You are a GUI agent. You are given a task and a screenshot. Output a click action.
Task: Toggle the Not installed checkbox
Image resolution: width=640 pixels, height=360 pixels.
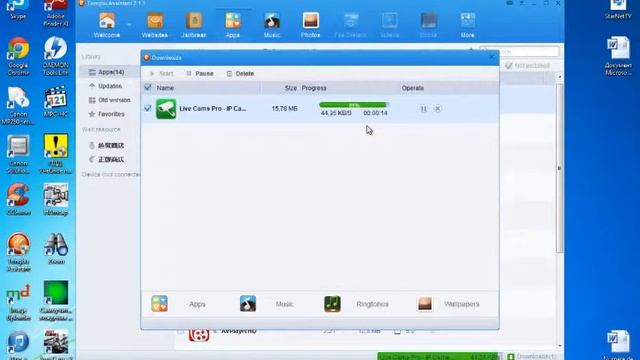pyautogui.click(x=509, y=65)
